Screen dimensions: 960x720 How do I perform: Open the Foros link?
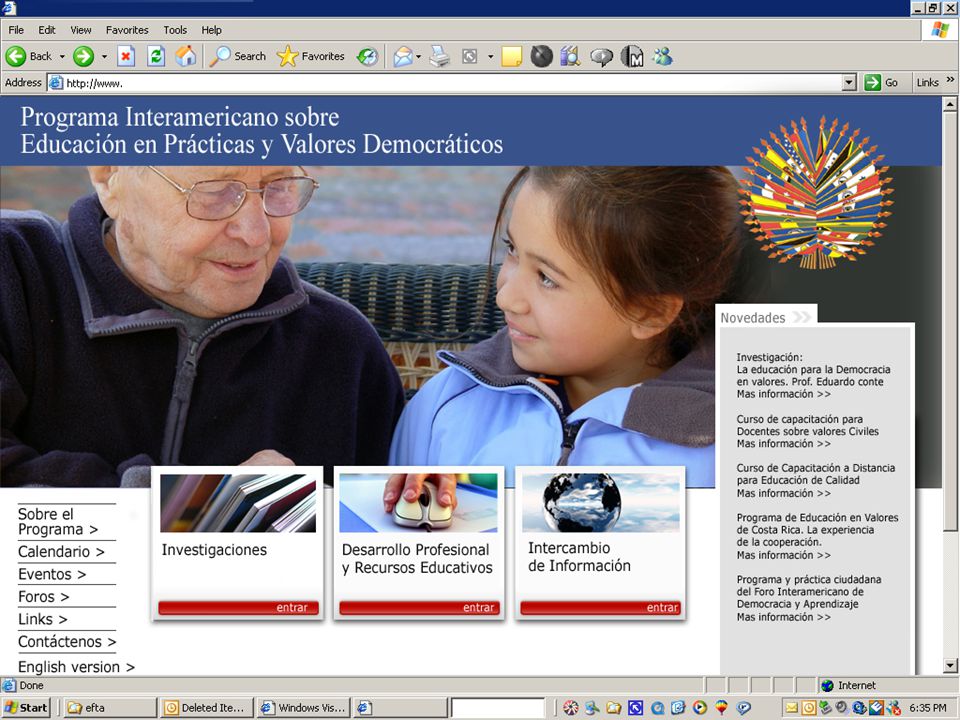click(x=43, y=596)
